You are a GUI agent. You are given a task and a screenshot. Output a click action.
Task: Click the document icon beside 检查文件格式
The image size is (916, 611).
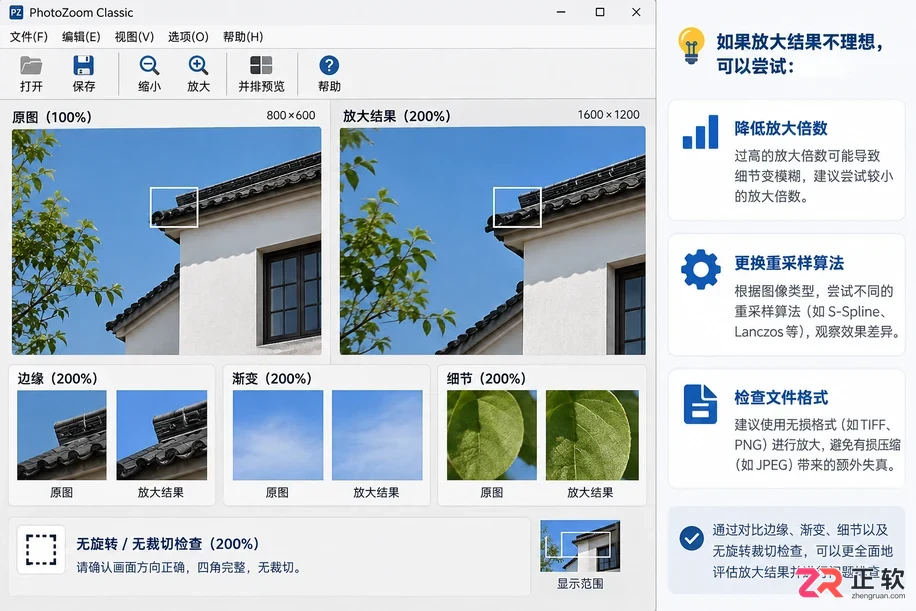[700, 404]
